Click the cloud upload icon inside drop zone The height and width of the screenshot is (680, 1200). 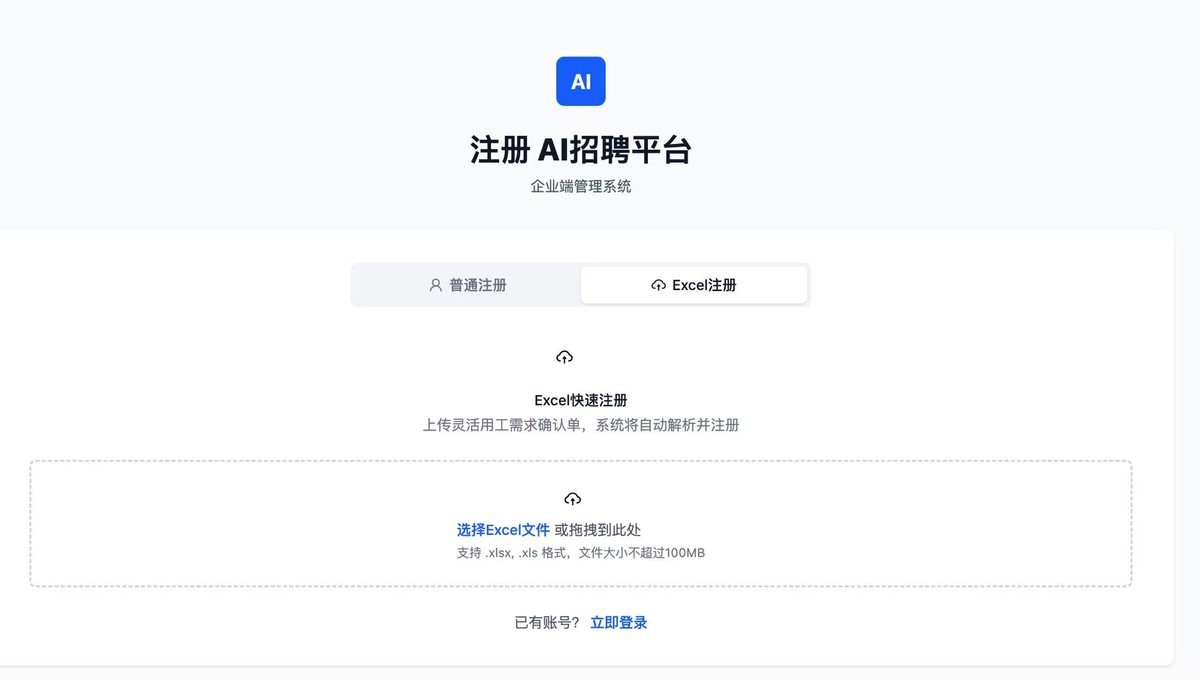(x=572, y=498)
